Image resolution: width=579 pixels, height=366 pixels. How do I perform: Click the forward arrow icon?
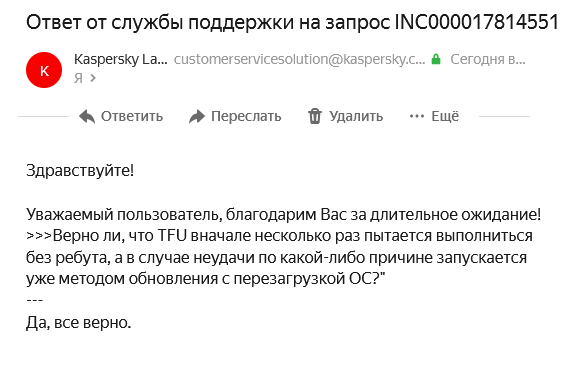pyautogui.click(x=197, y=117)
